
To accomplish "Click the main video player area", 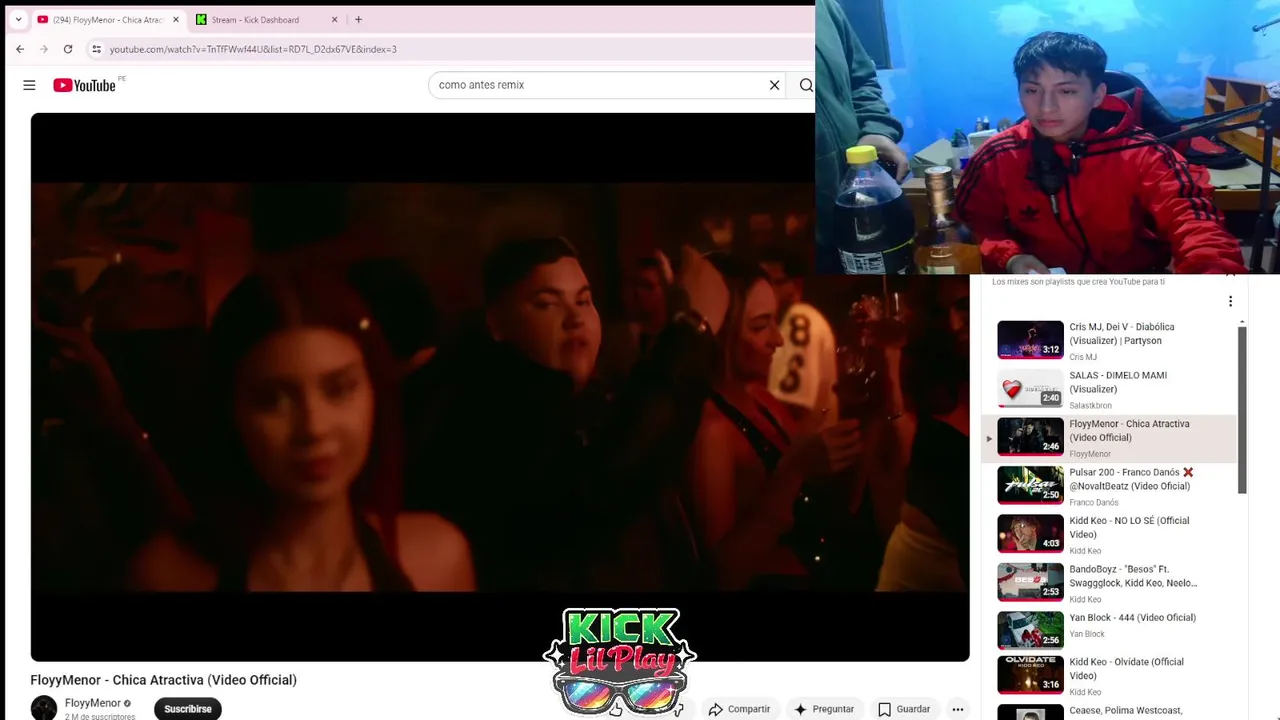I will pos(500,387).
